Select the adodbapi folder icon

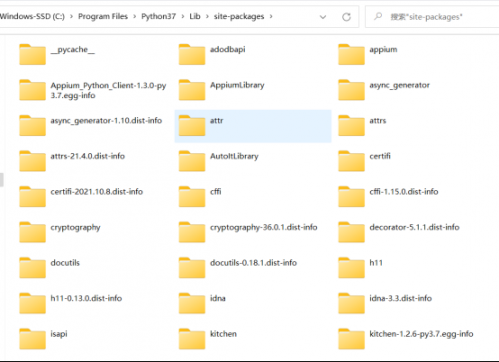tap(192, 54)
